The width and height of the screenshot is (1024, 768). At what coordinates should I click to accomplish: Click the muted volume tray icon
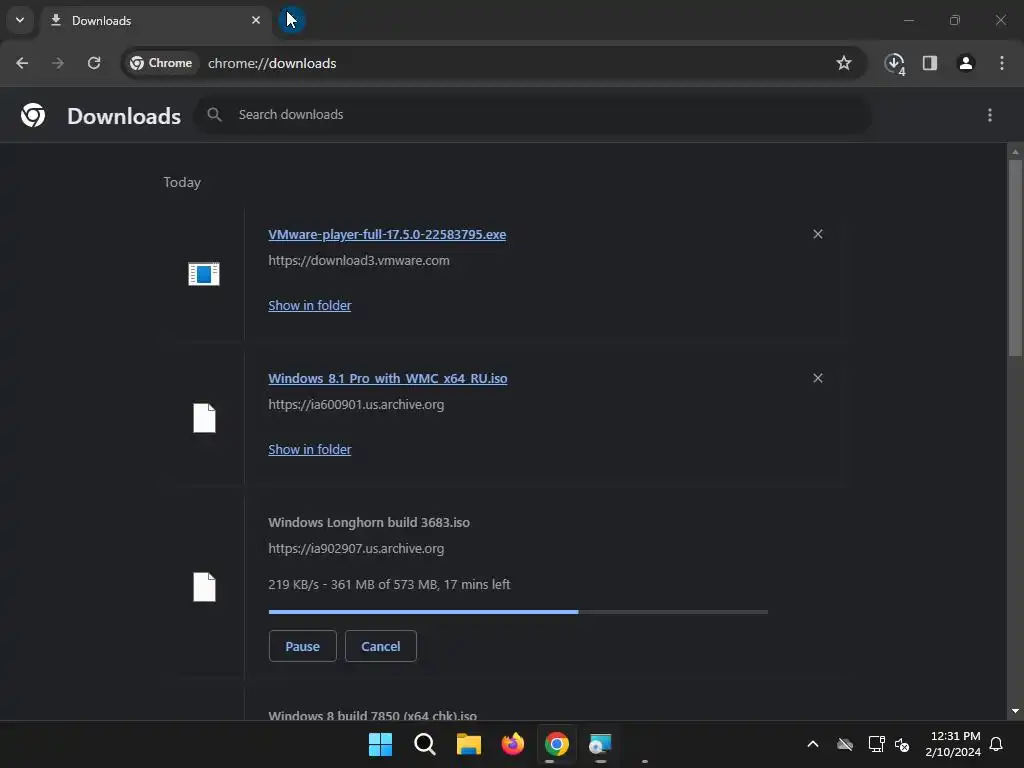pos(903,744)
